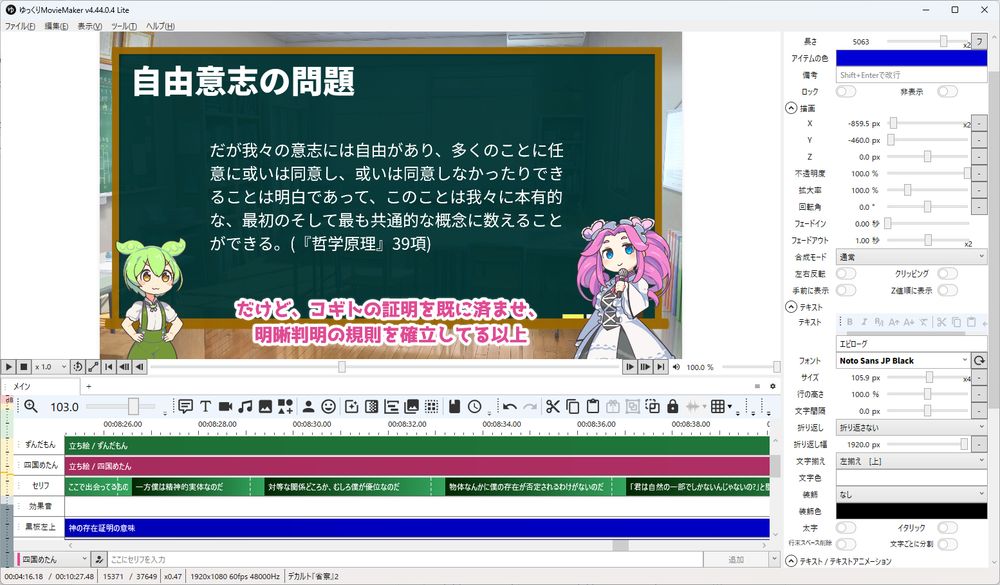
Task: Lock the selected item with padlock icon
Action: click(x=672, y=406)
